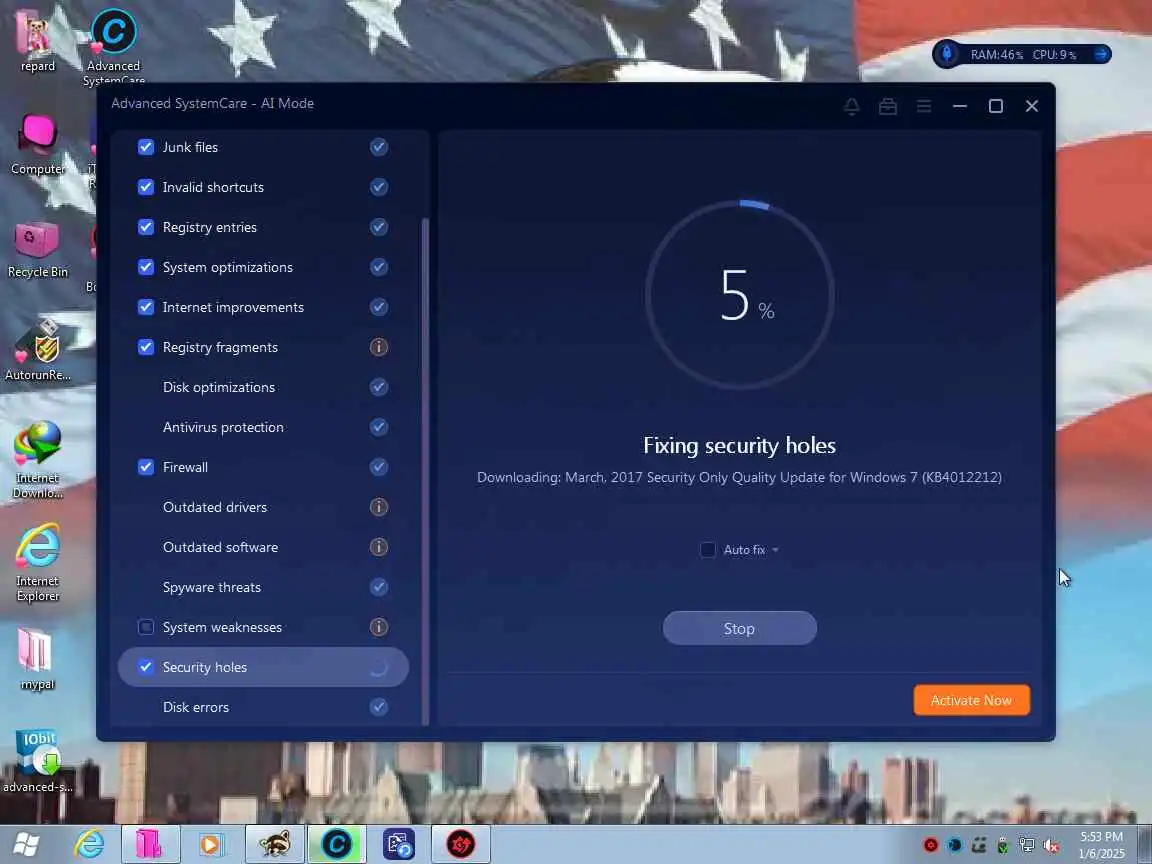Open the red circular taskbar app
Screen dimensions: 1152x864
click(x=461, y=844)
